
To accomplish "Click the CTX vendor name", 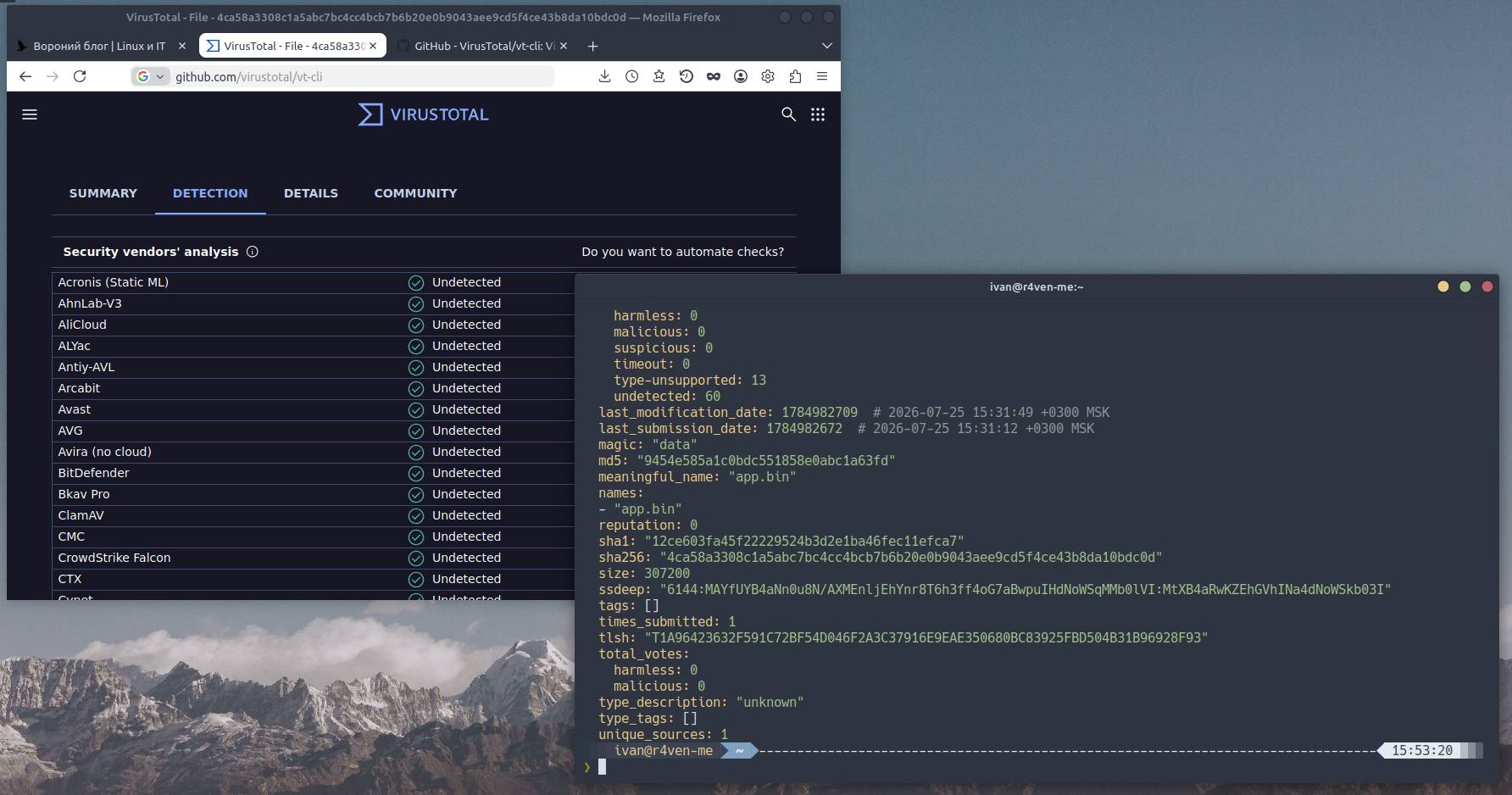I will tap(70, 579).
